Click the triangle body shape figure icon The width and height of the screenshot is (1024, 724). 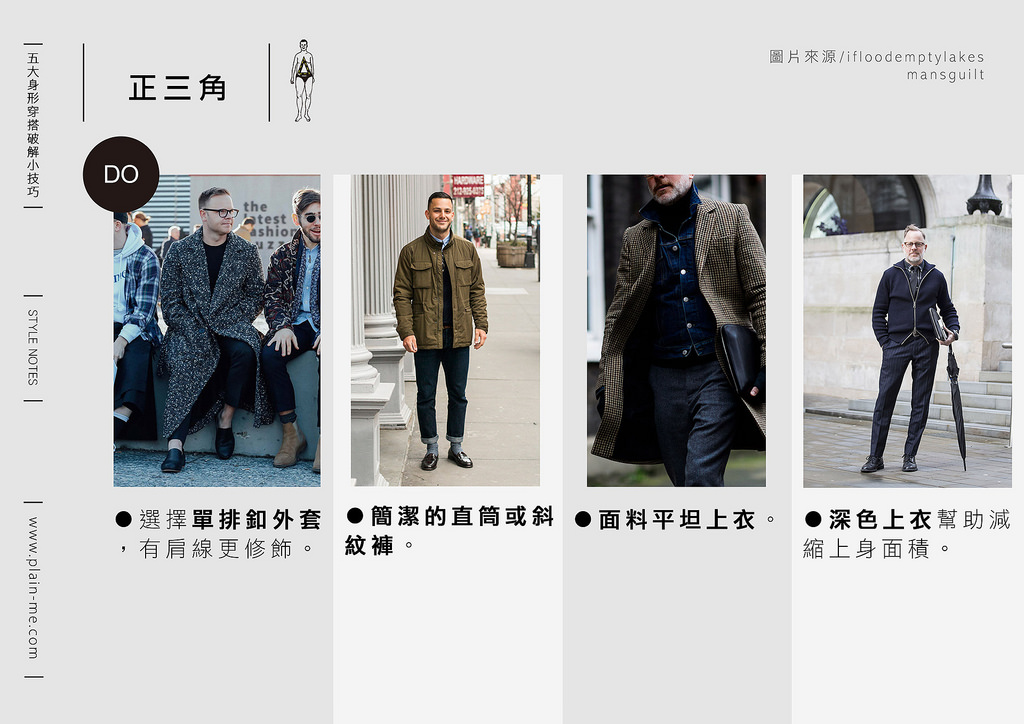[302, 81]
